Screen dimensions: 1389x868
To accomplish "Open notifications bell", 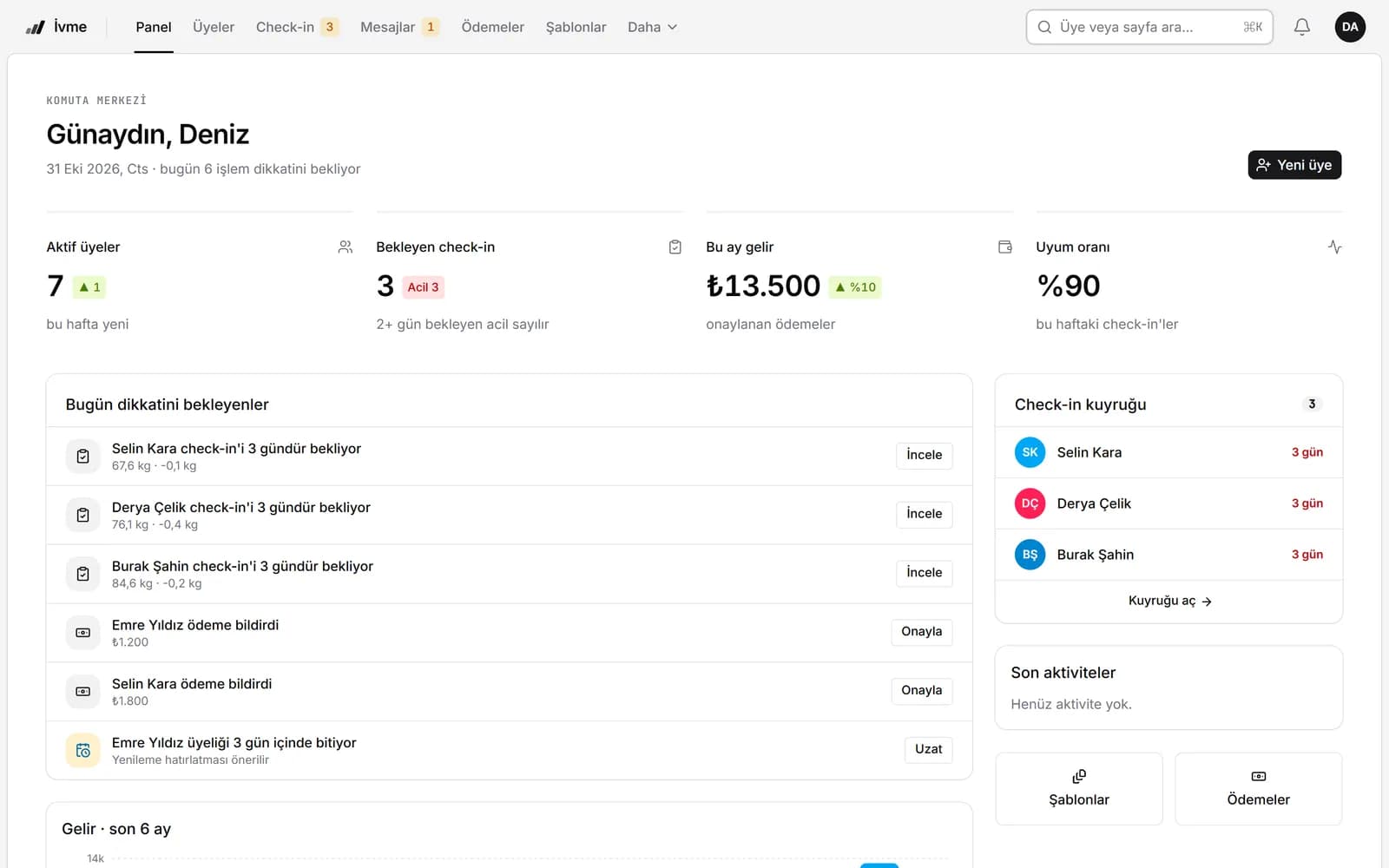I will (1301, 27).
